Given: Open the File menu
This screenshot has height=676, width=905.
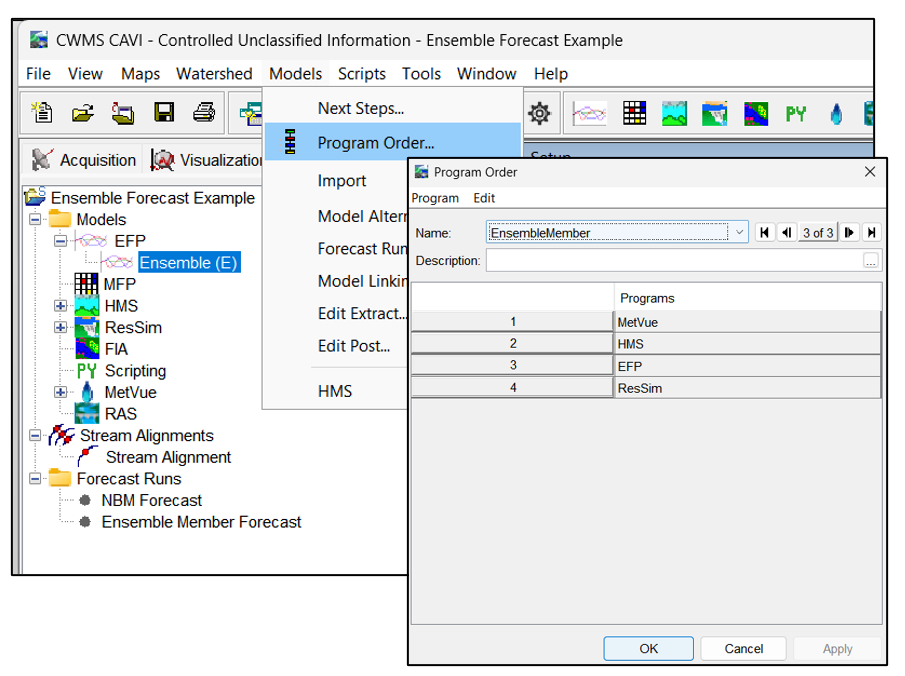Looking at the screenshot, I should [x=38, y=74].
